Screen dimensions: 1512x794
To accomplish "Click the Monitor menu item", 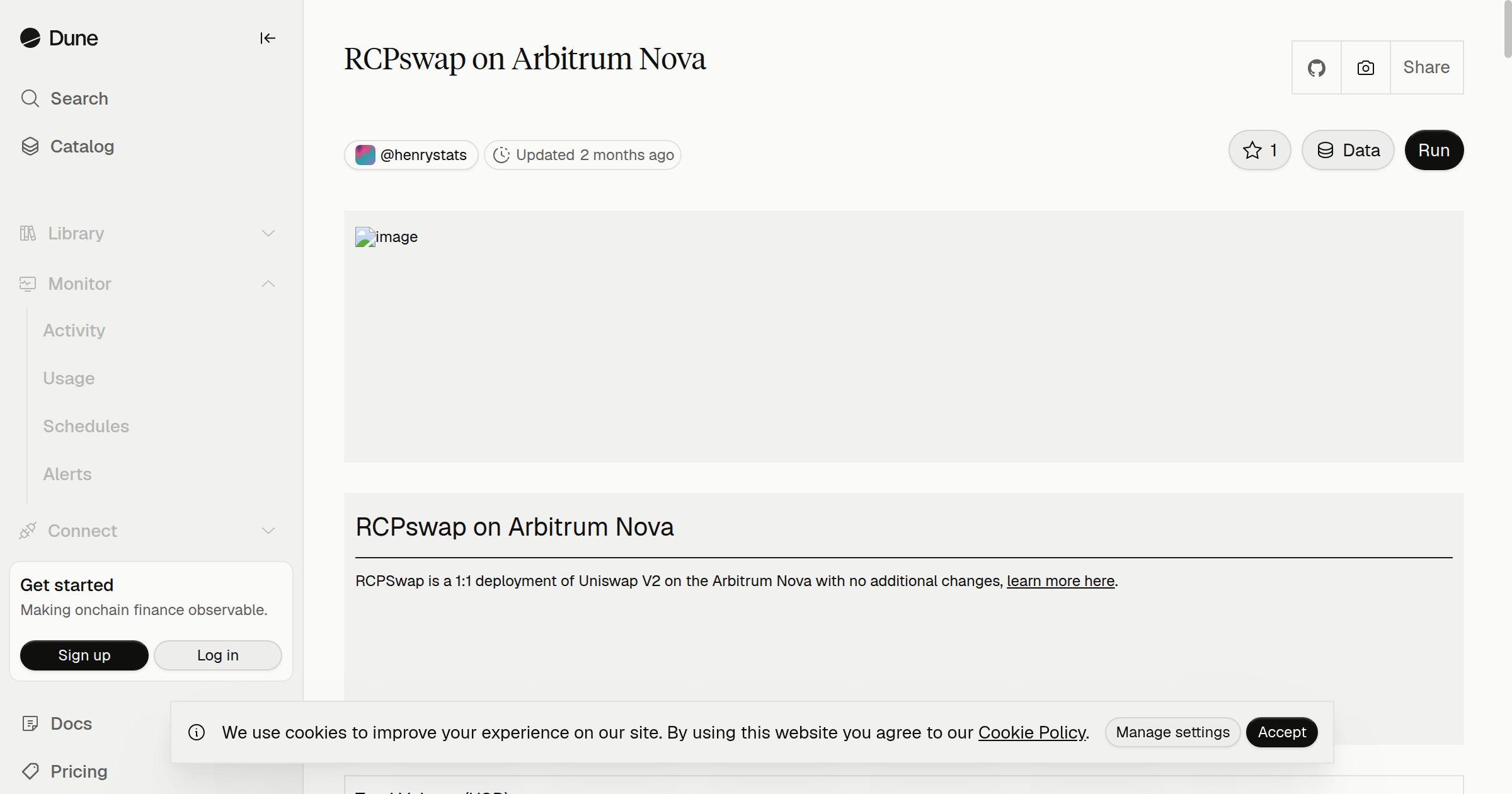I will pos(79,284).
